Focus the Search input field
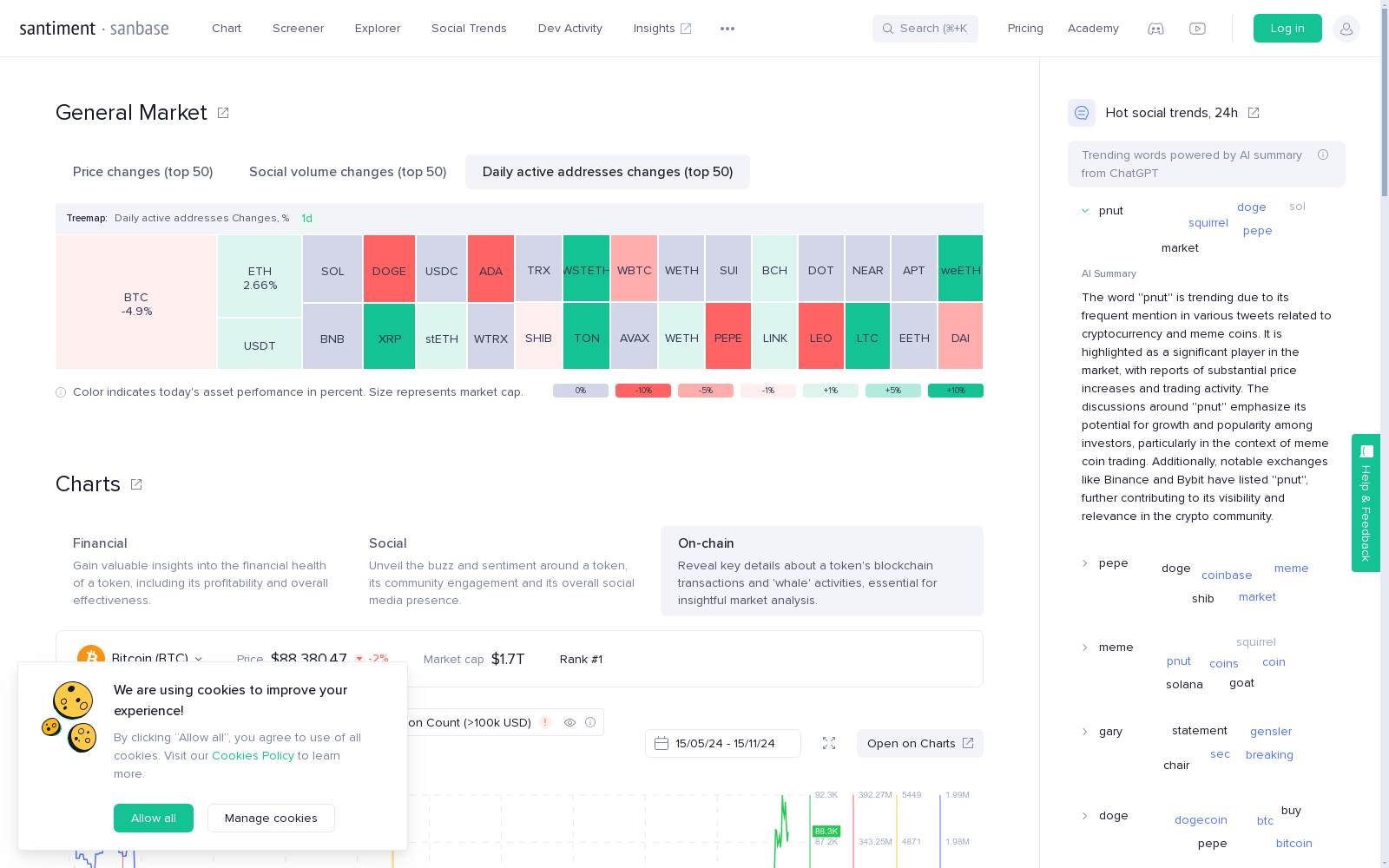Viewport: 1389px width, 868px height. click(925, 29)
